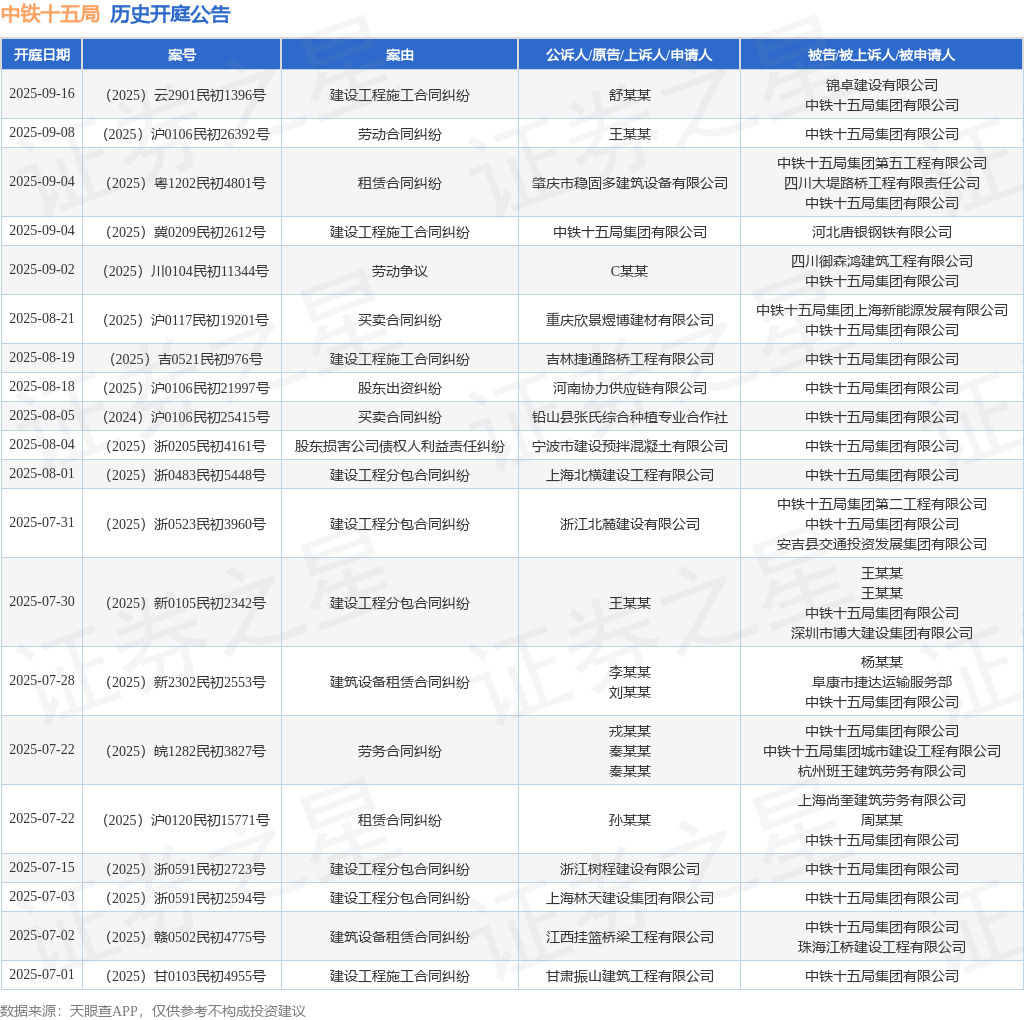Click plaintiff 浙江树程建设有限公司
1024x1020 pixels.
[x=630, y=870]
